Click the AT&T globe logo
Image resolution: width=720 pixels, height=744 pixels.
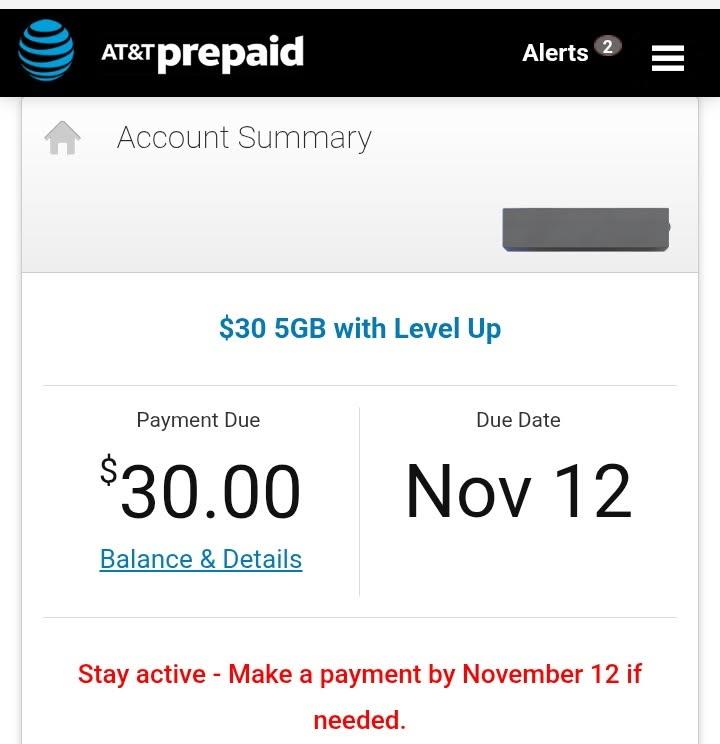tap(46, 51)
